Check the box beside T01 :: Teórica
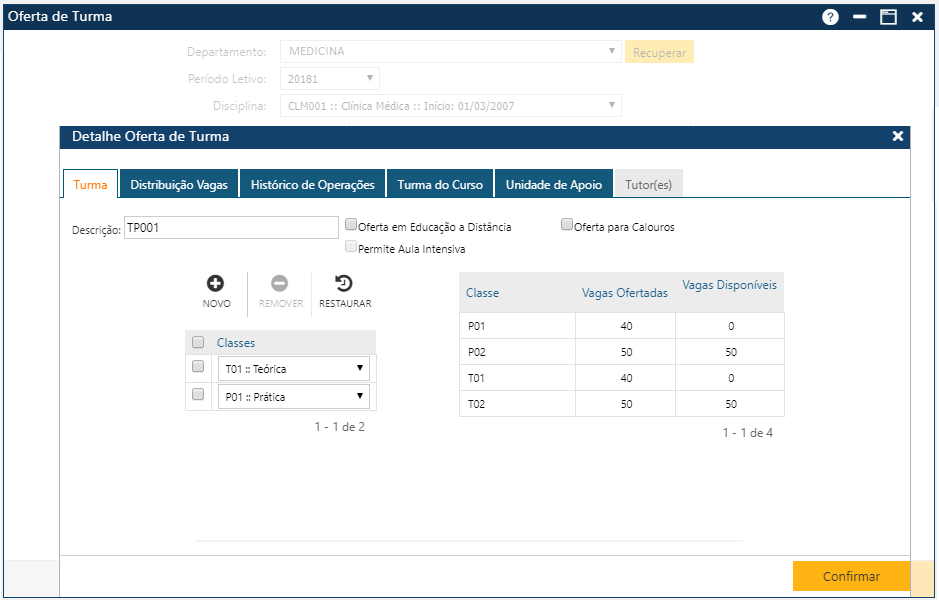Screen dimensions: 939x602 [198, 367]
